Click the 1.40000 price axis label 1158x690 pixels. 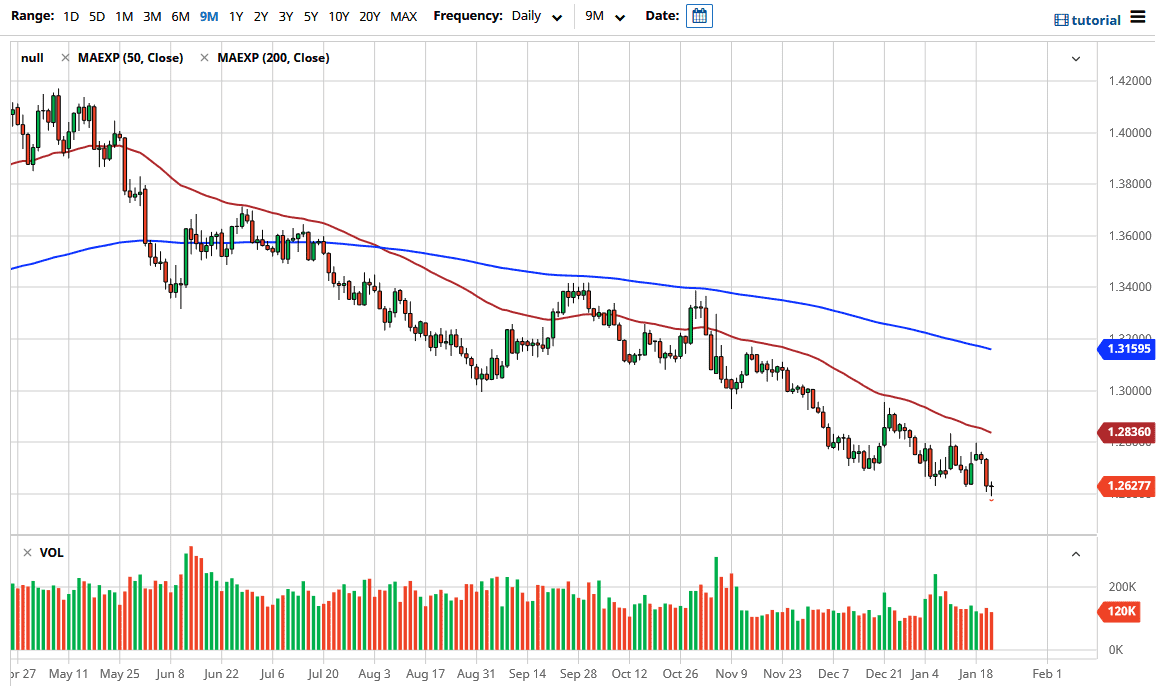coord(1130,133)
